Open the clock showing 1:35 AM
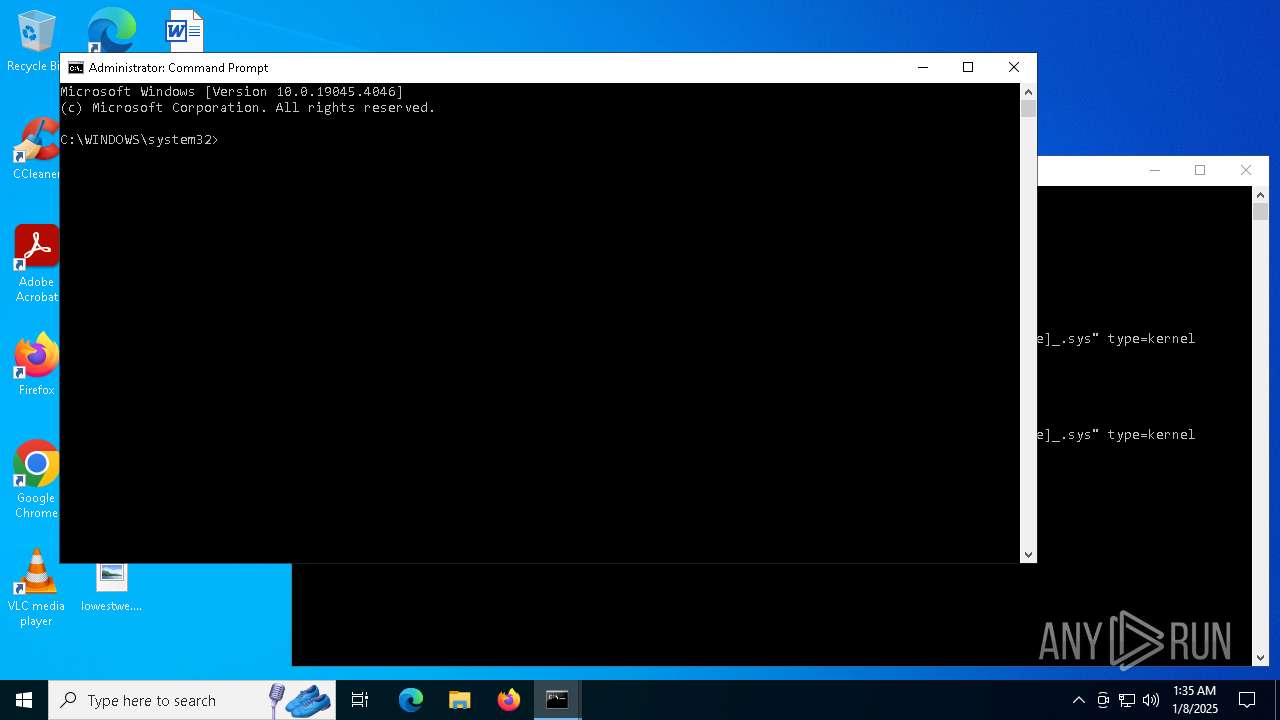The image size is (1280, 720). click(1195, 700)
